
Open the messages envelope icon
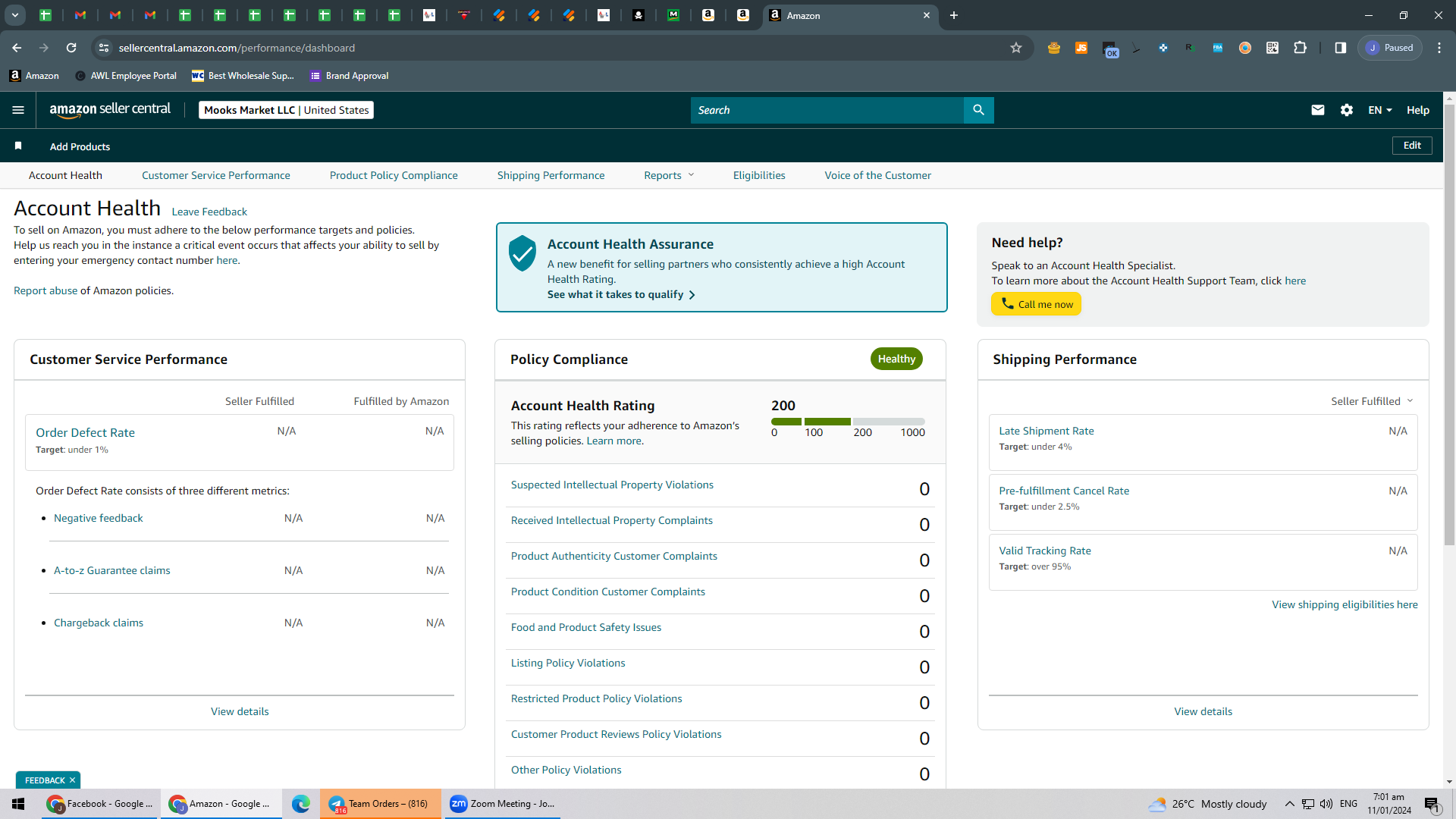[x=1318, y=110]
